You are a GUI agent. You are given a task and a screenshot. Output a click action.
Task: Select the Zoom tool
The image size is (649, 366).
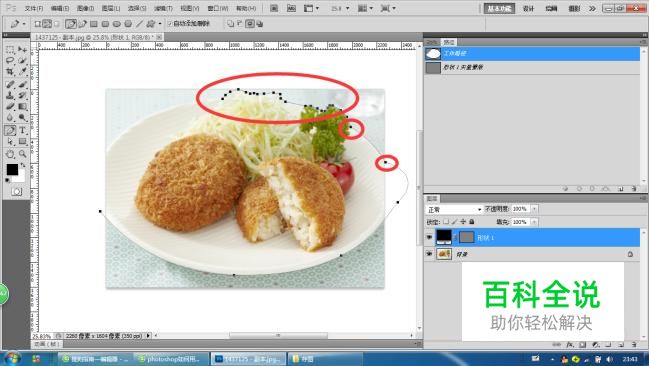[x=22, y=154]
